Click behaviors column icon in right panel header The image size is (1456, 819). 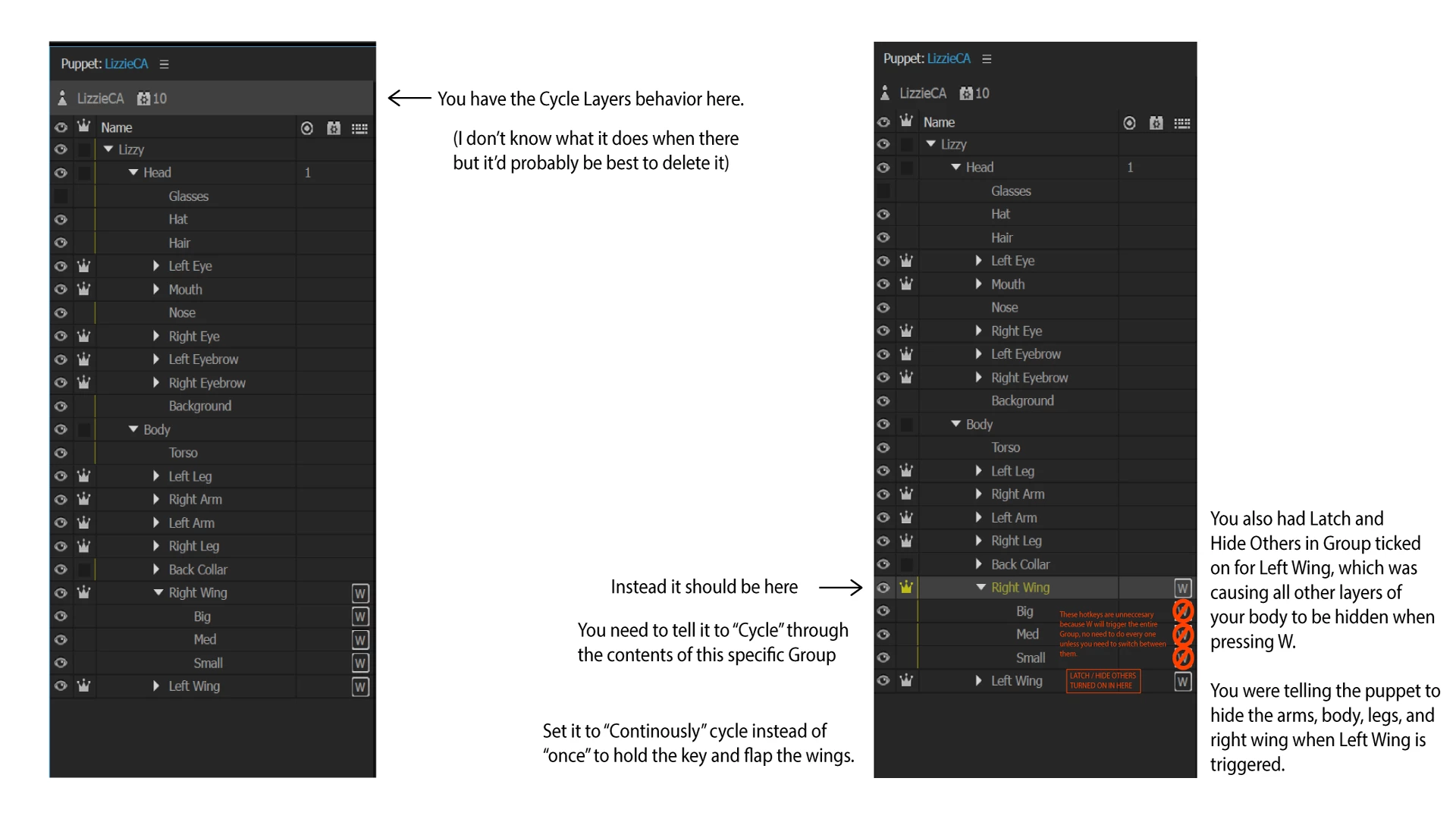pos(1156,123)
